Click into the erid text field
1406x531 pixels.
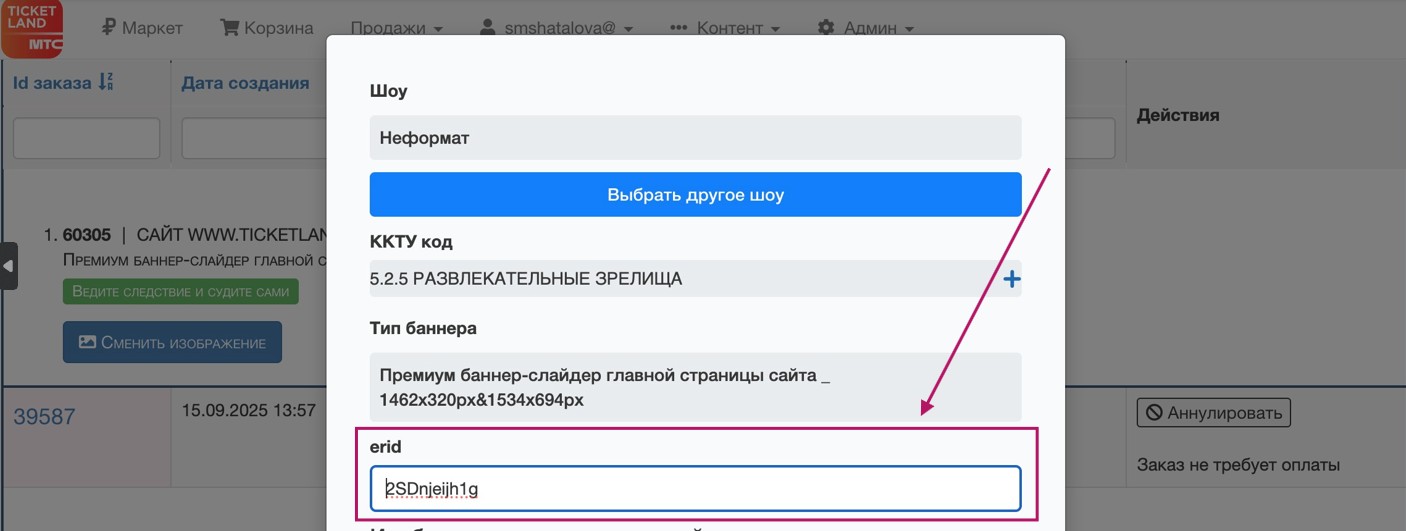[695, 489]
